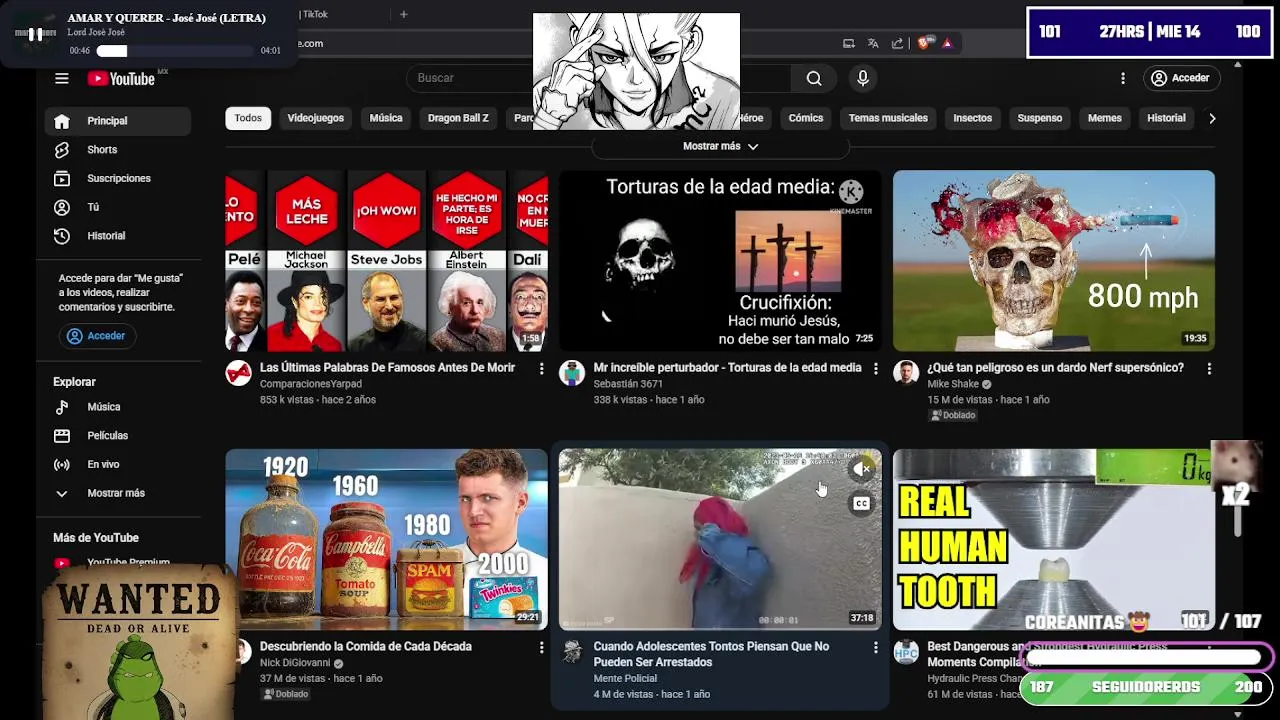
Task: Click the Brave Rewards triangle icon
Action: tap(947, 43)
